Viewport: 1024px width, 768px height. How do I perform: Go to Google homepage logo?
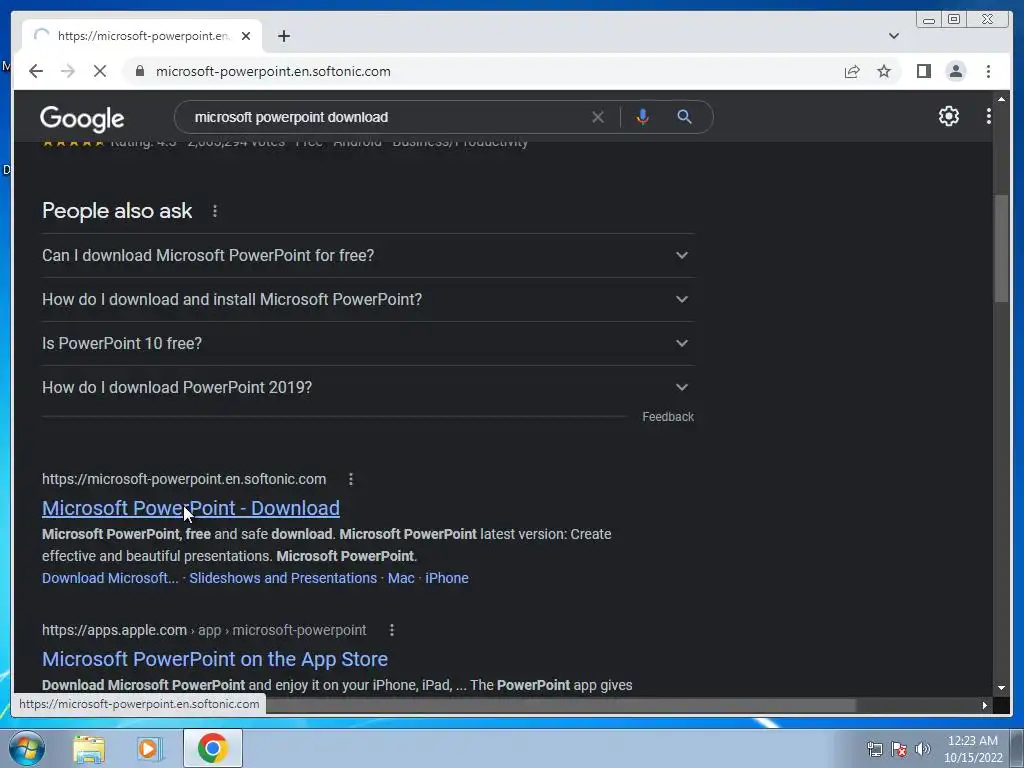82,118
